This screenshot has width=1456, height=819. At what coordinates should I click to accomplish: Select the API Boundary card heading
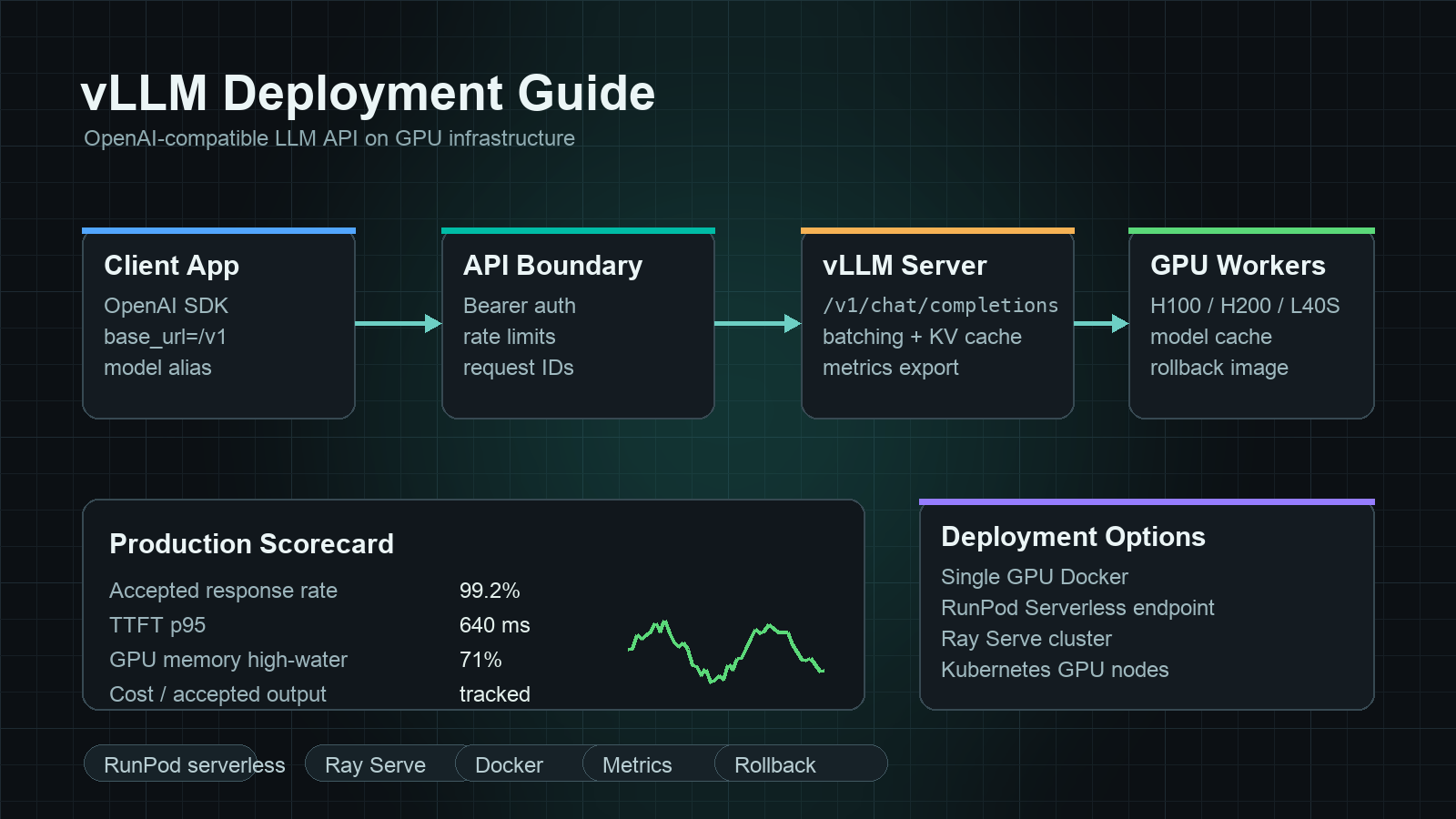click(x=552, y=266)
